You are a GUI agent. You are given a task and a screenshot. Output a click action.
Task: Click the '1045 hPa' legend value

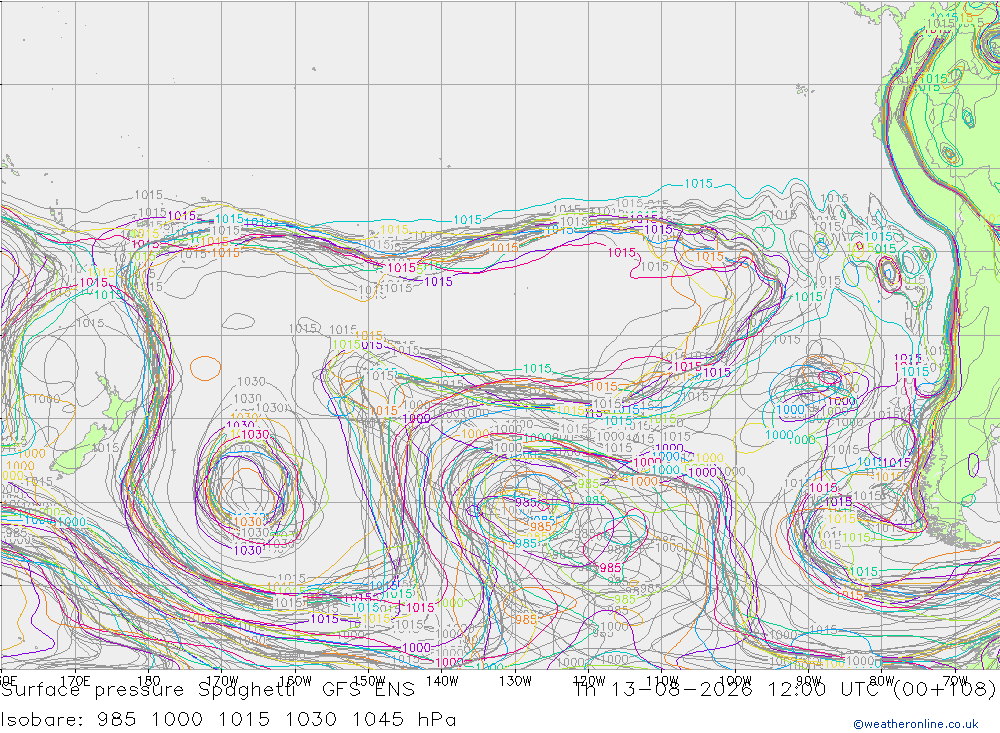pyautogui.click(x=404, y=720)
